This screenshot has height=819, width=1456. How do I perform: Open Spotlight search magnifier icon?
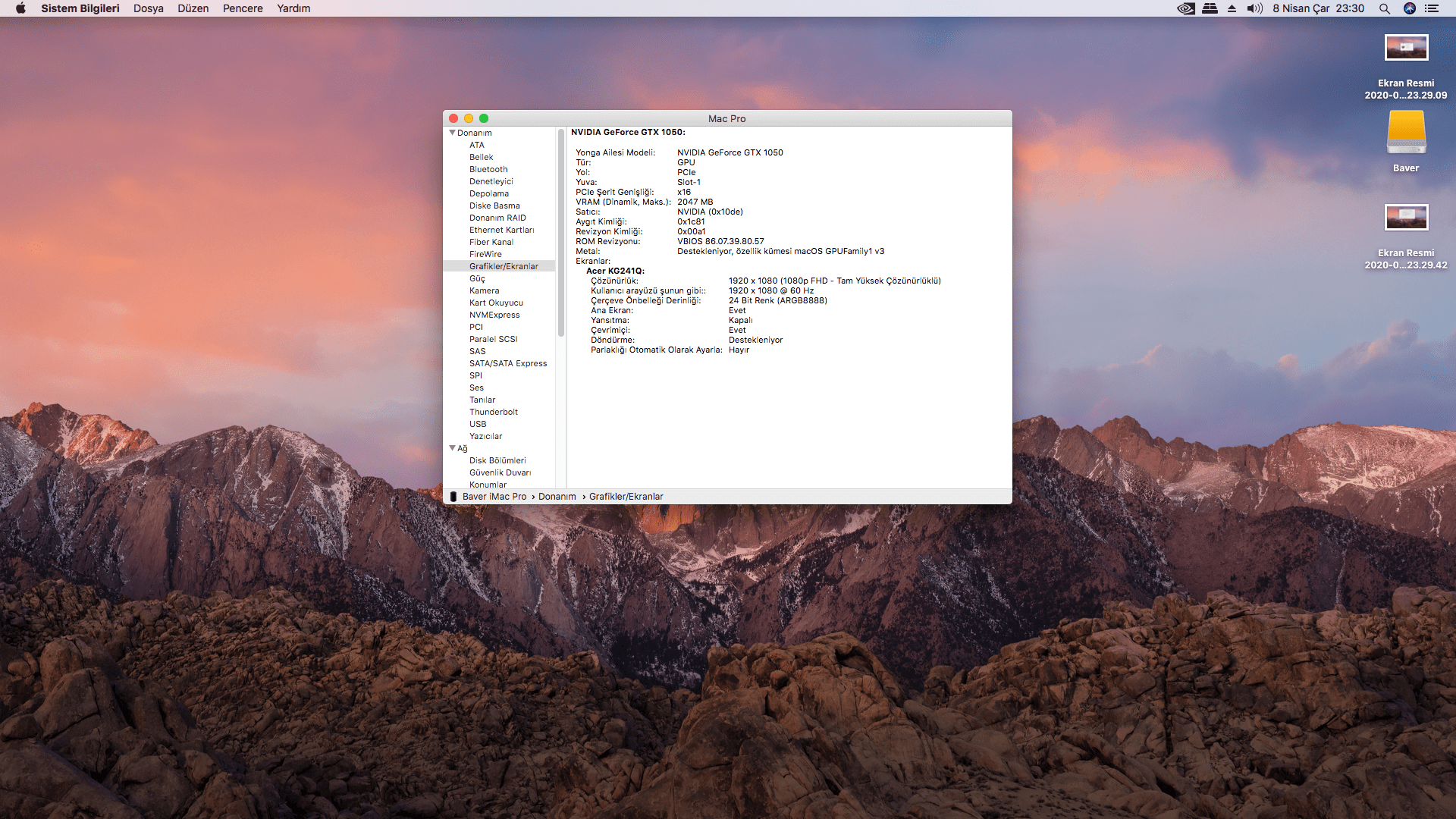(1385, 8)
